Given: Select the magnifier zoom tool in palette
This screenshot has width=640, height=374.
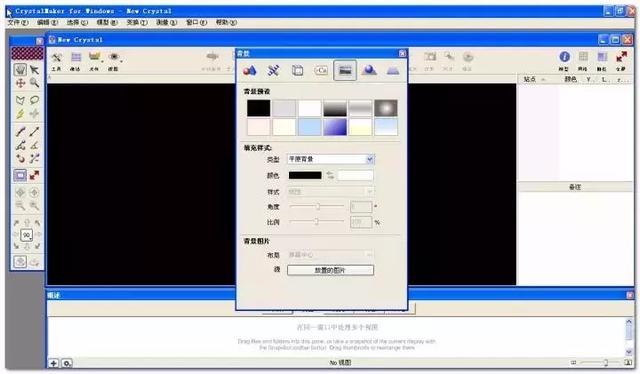Looking at the screenshot, I should (x=34, y=83).
